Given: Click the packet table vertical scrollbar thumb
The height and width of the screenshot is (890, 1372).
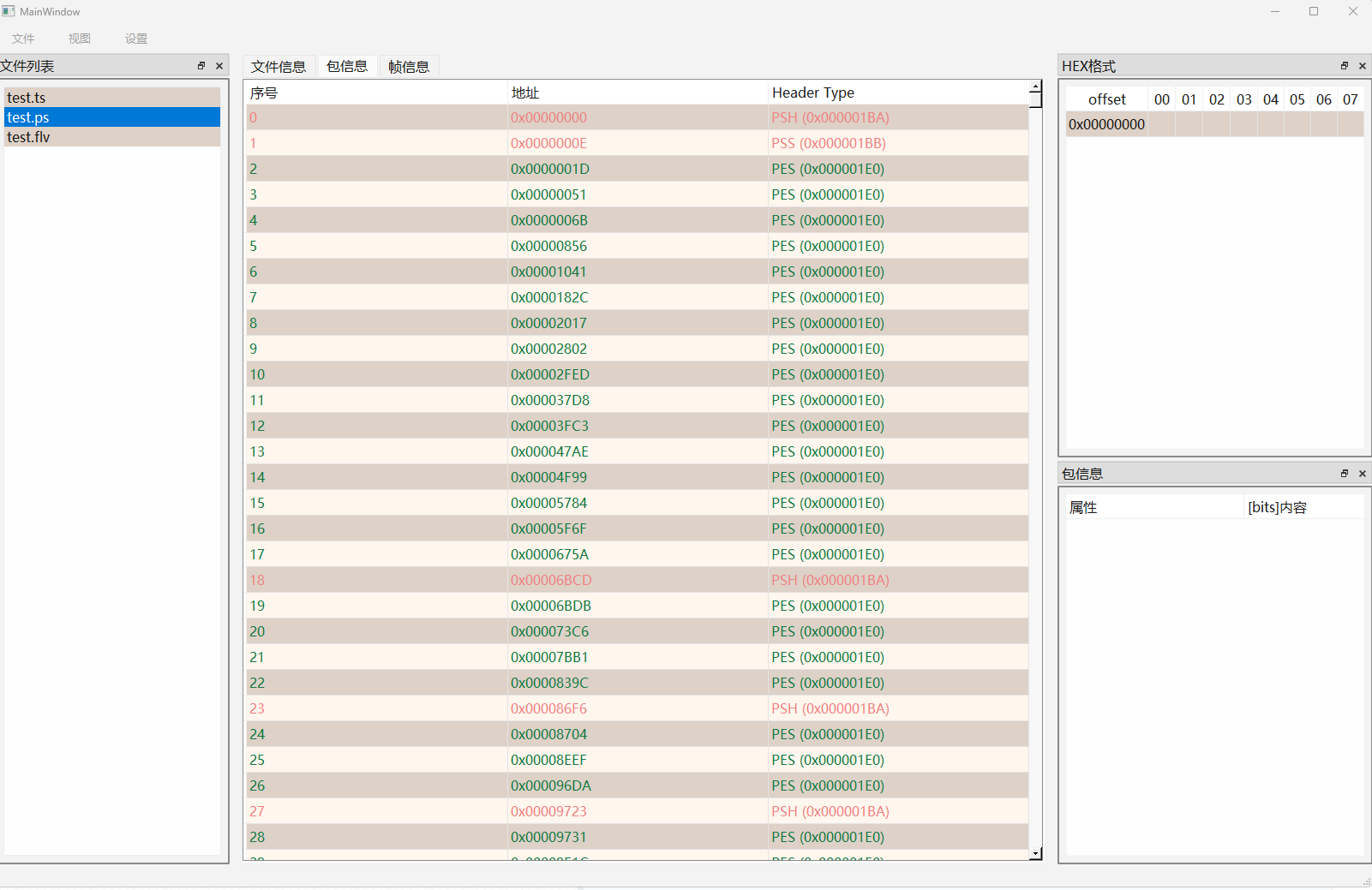Looking at the screenshot, I should (x=1035, y=99).
